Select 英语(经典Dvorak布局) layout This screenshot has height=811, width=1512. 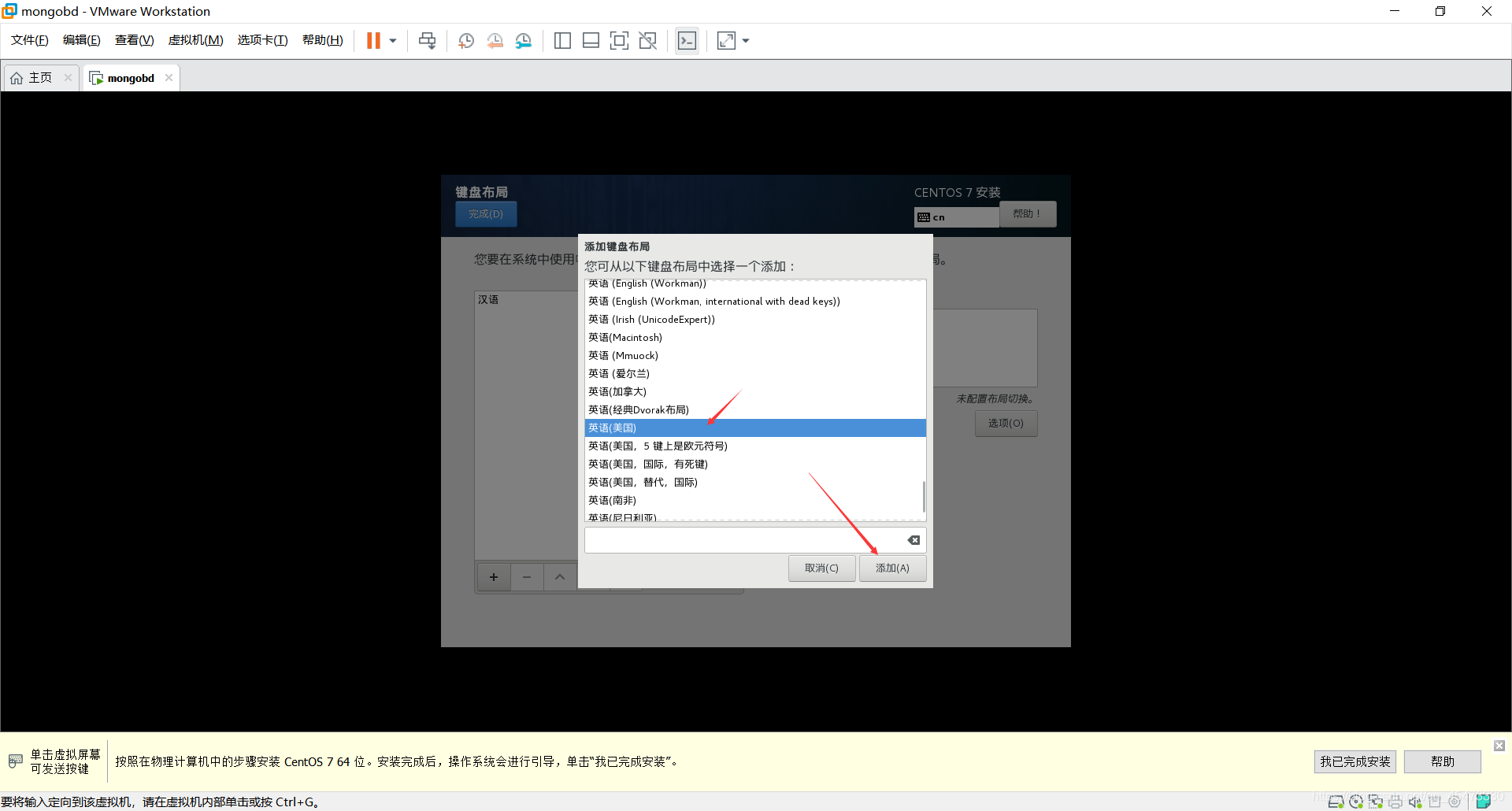pyautogui.click(x=755, y=410)
